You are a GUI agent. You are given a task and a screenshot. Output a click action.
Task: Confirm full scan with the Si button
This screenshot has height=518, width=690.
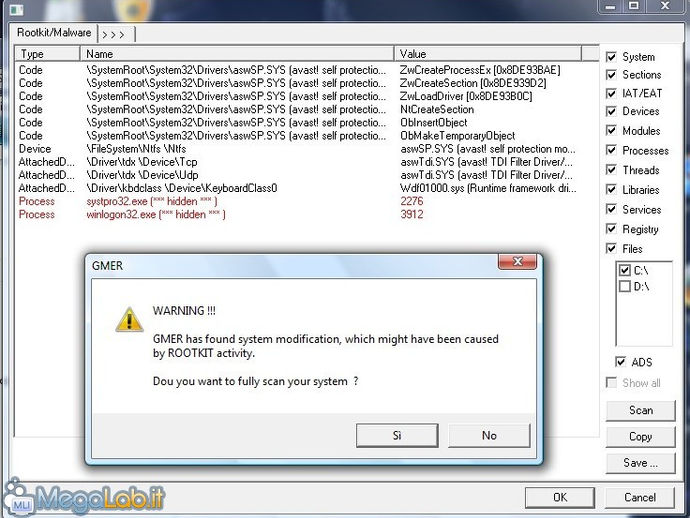[397, 436]
